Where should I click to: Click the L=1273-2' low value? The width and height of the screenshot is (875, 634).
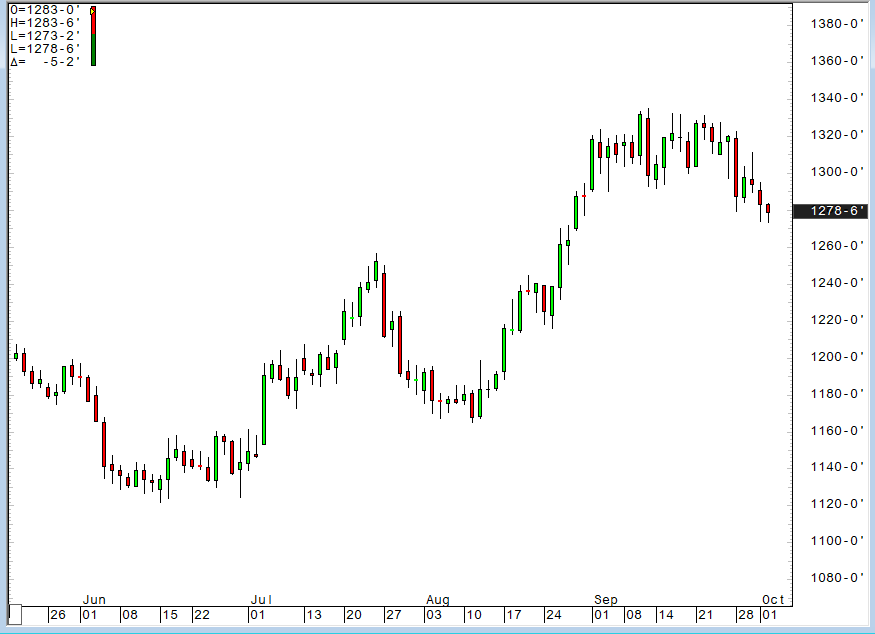pos(45,36)
